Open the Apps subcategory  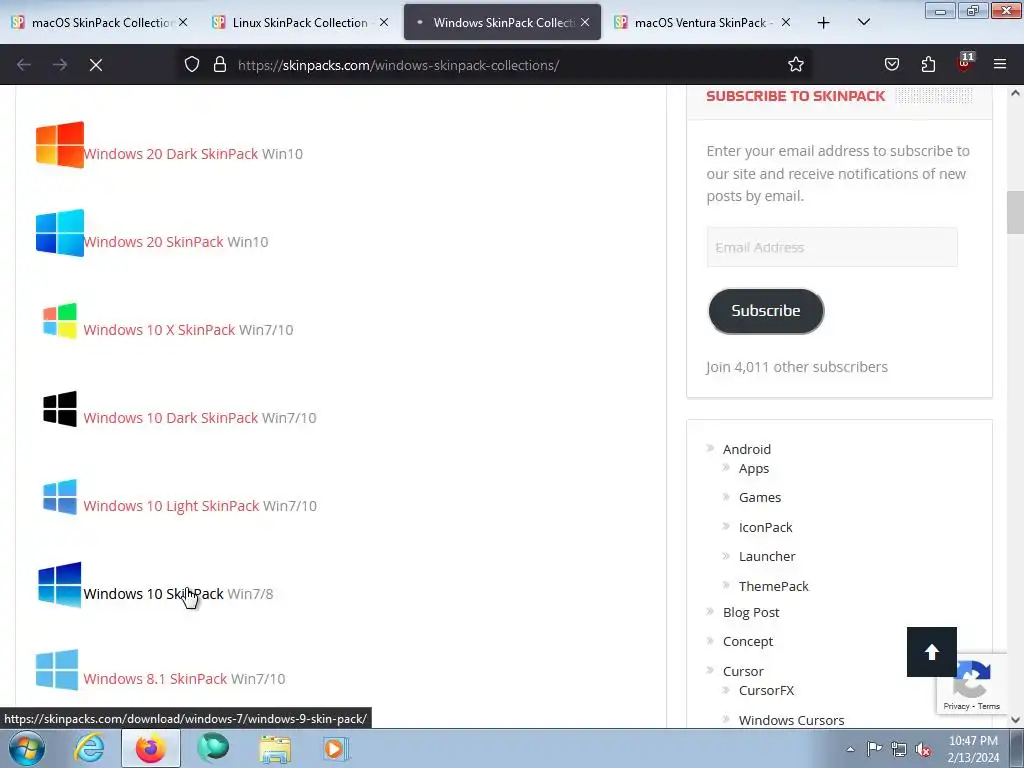click(x=754, y=468)
